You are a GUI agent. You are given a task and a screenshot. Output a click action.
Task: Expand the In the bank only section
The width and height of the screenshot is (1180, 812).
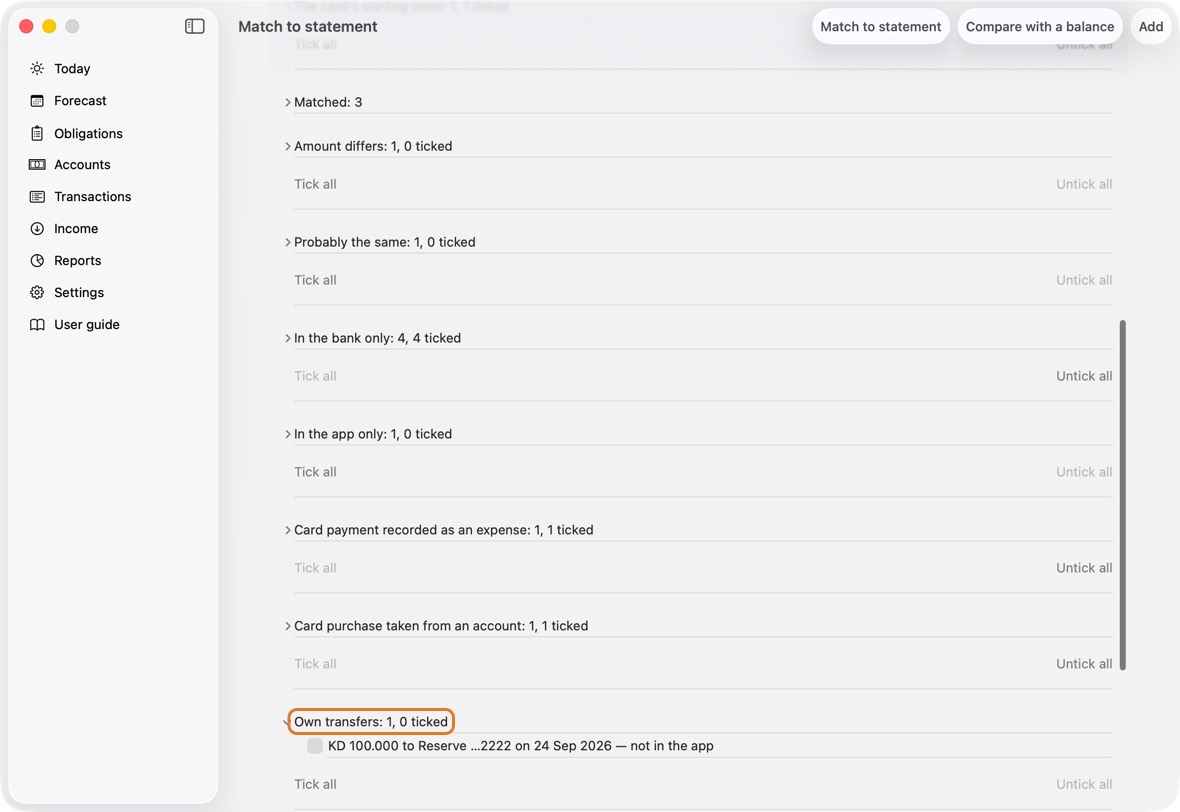287,338
